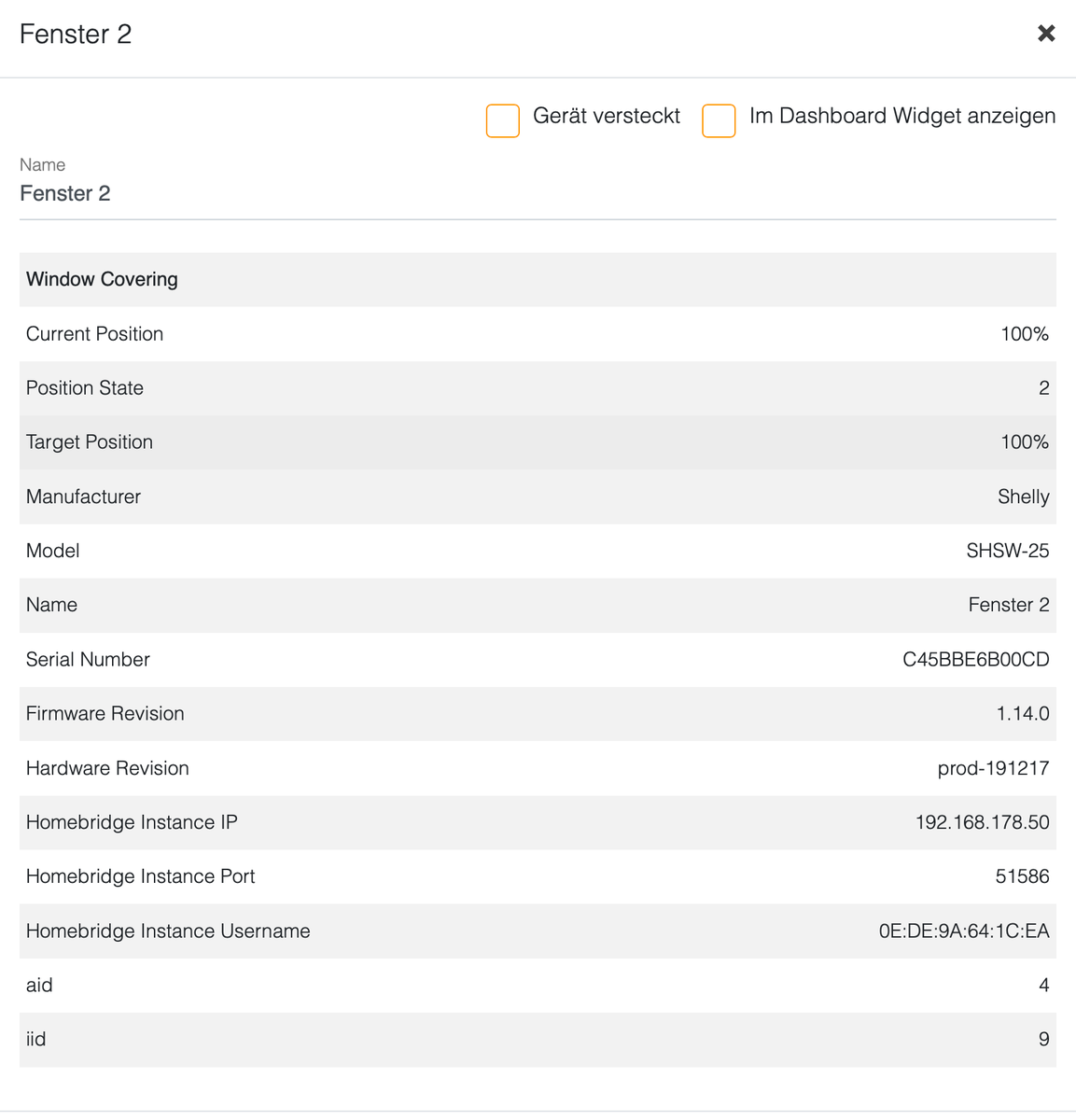Screen dimensions: 1076x1120
Task: Tick the Im Dashboard Widget anzeigen checkbox
Action: point(719,121)
